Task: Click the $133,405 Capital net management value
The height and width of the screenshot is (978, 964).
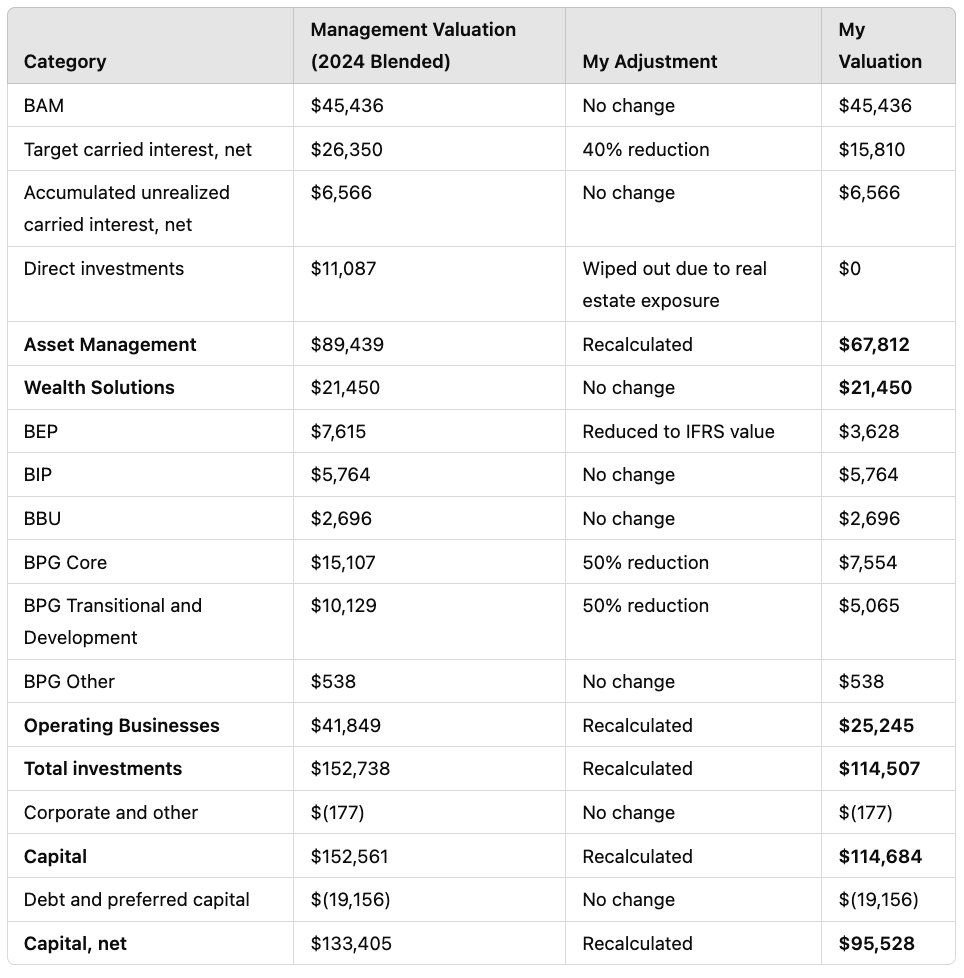Action: [349, 943]
